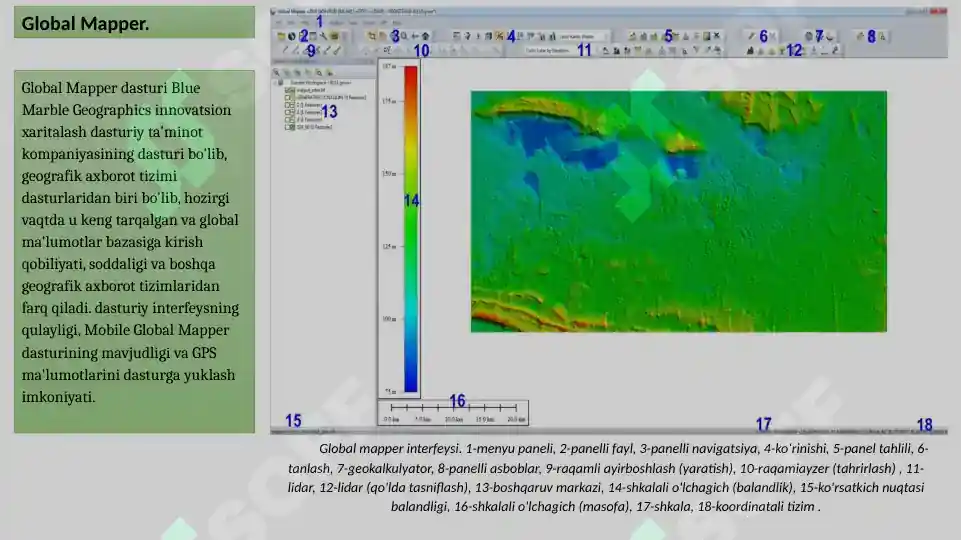Select the Pan hand tool
This screenshot has width=961, height=540.
382,36
